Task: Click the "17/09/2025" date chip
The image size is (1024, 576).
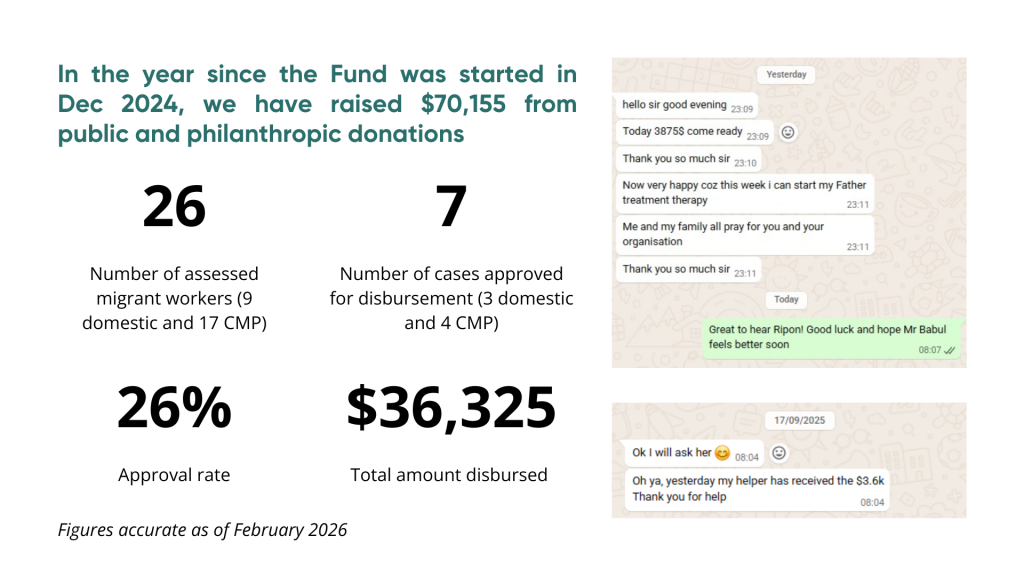Action: (800, 421)
